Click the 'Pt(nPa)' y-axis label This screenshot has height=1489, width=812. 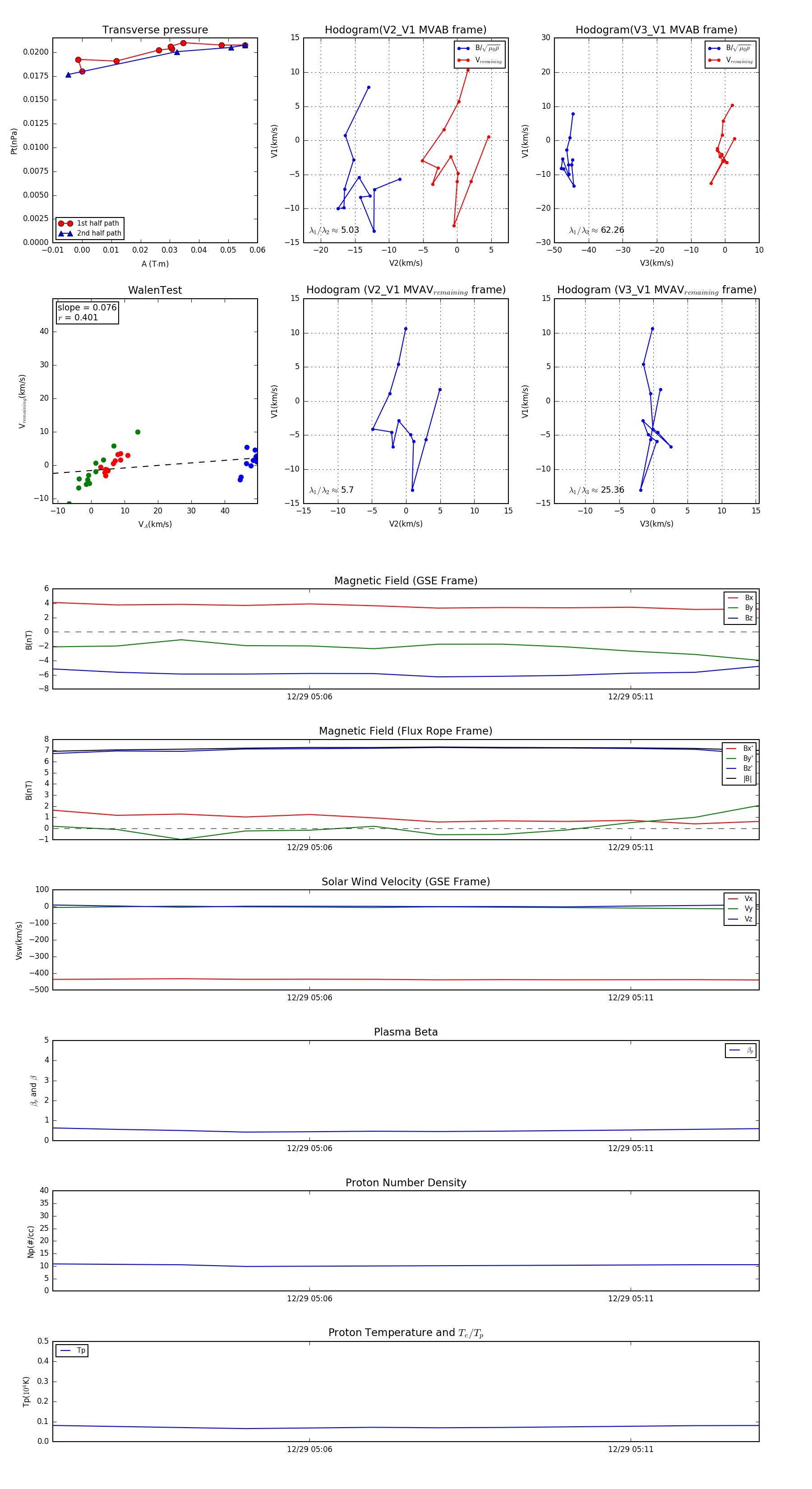pos(14,140)
